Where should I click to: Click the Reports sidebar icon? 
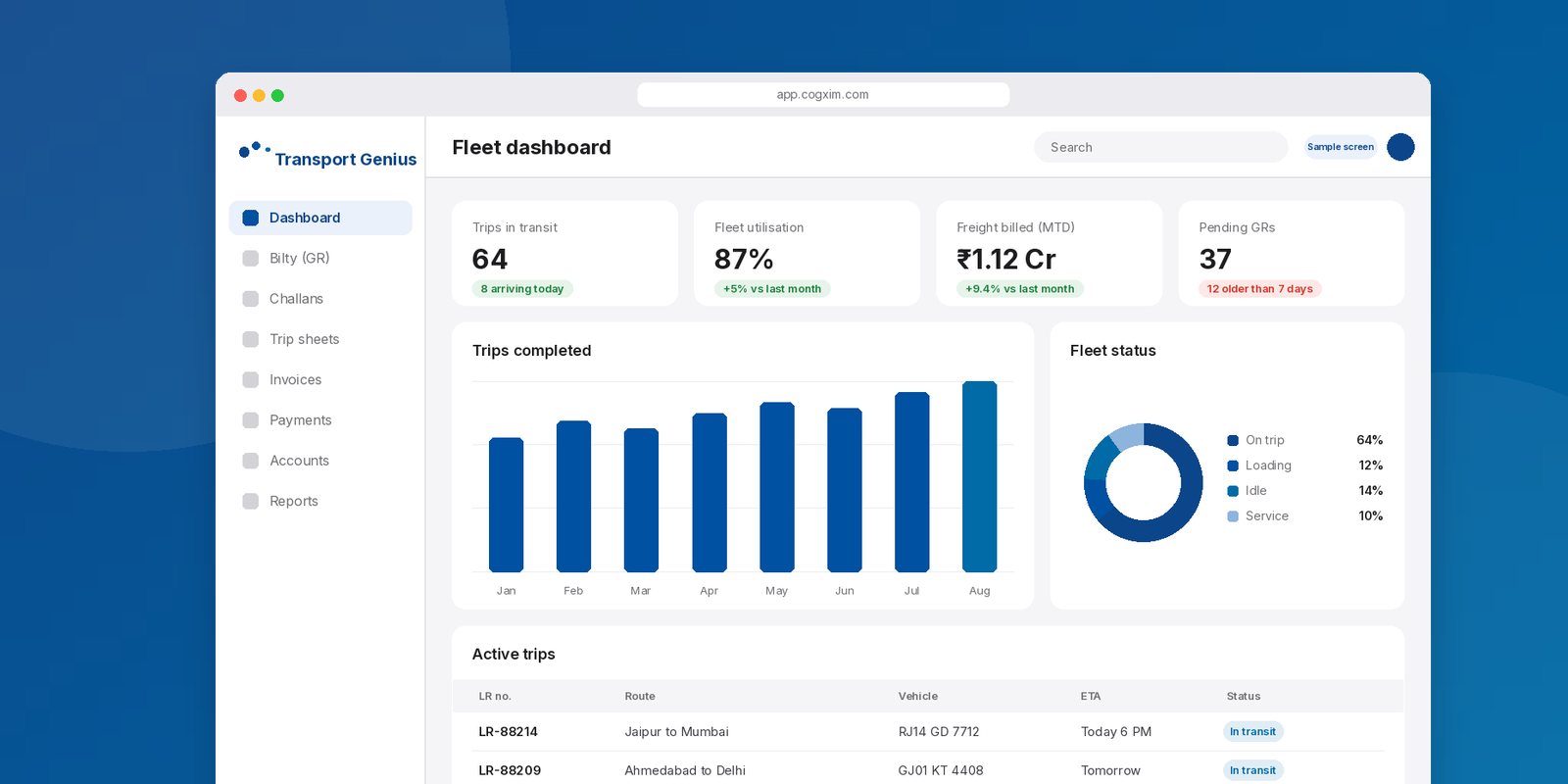(x=251, y=501)
